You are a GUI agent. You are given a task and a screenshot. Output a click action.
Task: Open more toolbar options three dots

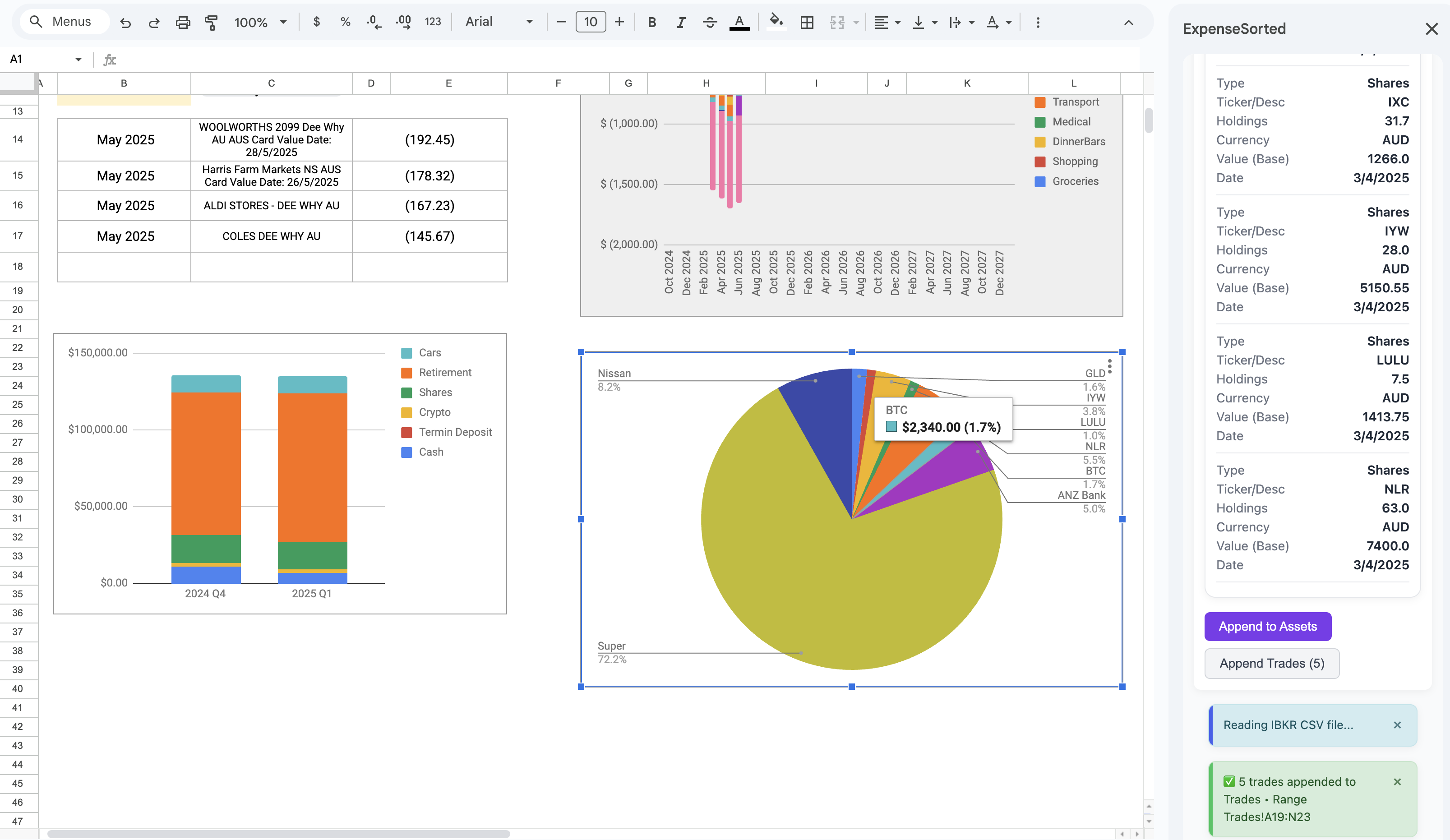tap(1038, 22)
